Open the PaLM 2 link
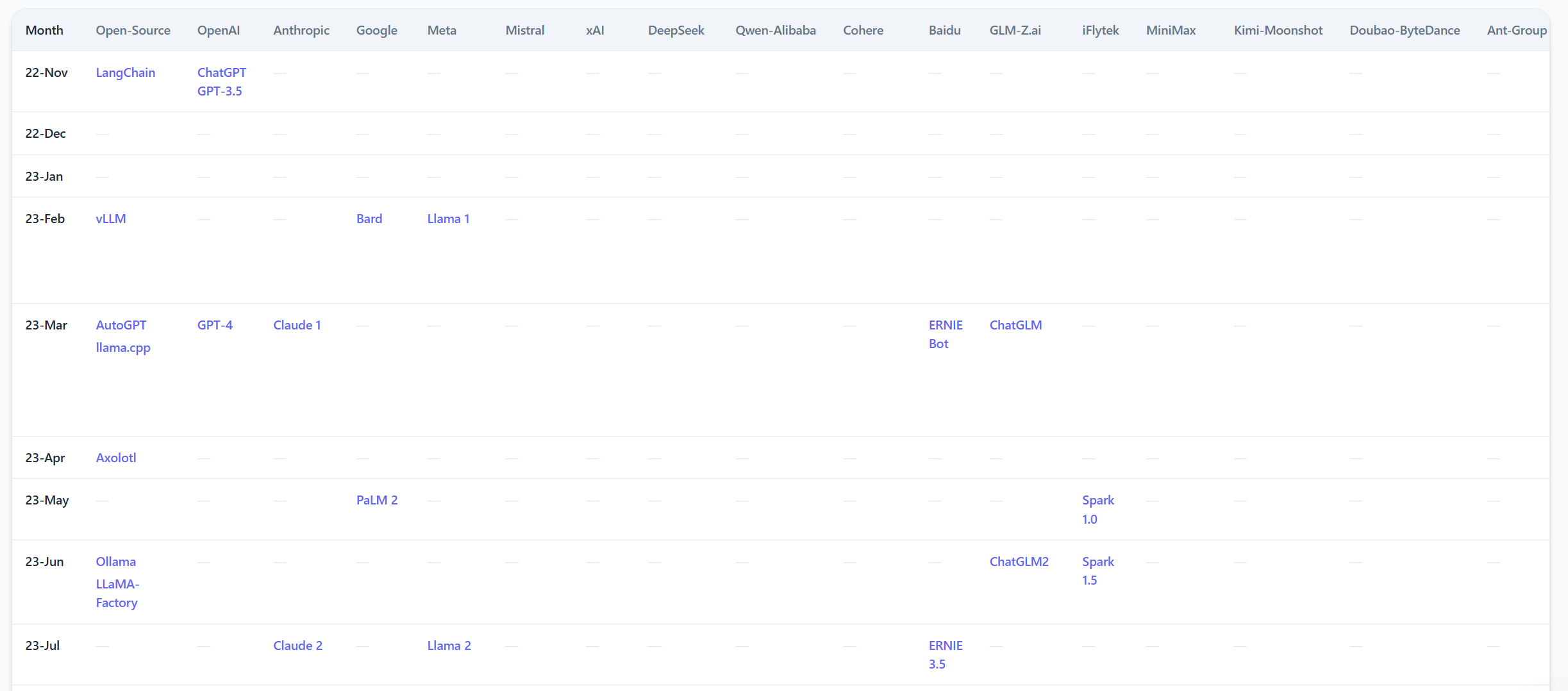Screen dimensions: 1568x691 376,500
